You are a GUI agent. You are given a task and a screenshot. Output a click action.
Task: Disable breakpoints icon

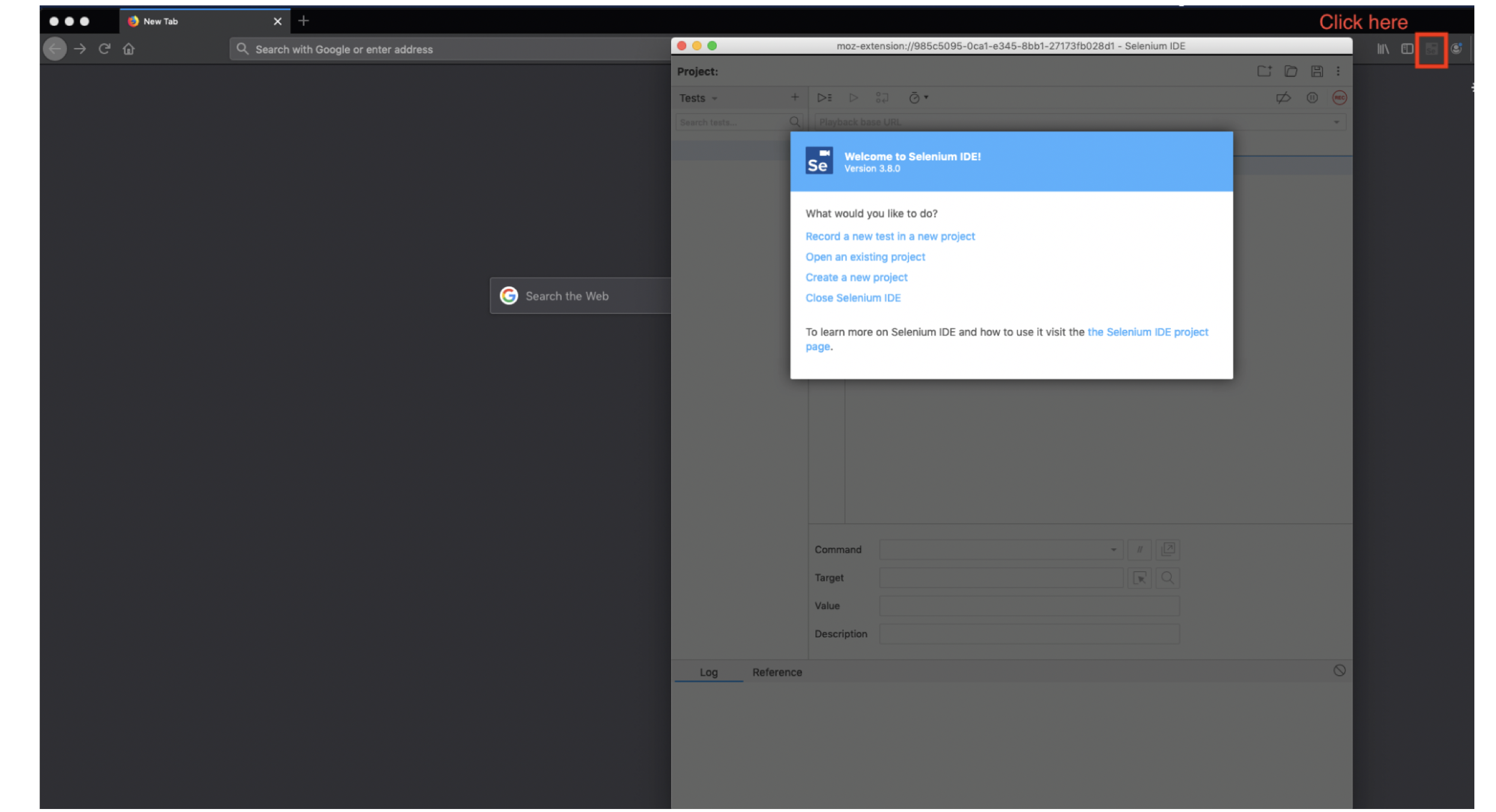(1283, 98)
